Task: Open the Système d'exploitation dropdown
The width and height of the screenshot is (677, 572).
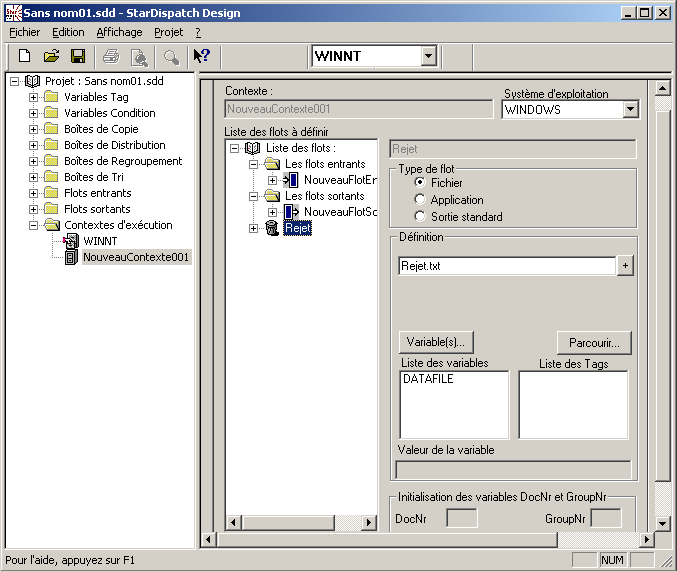Action: [630, 110]
